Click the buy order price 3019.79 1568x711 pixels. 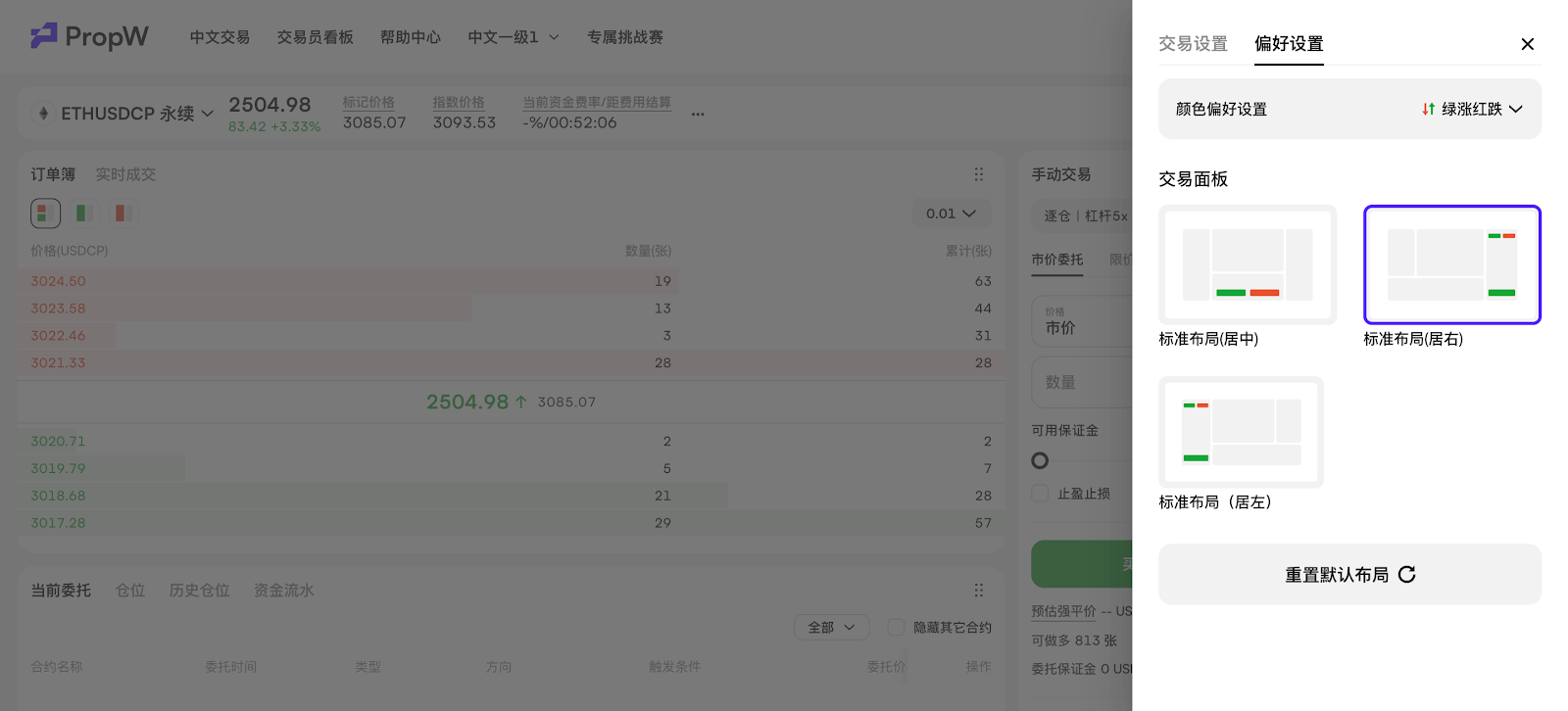click(58, 468)
